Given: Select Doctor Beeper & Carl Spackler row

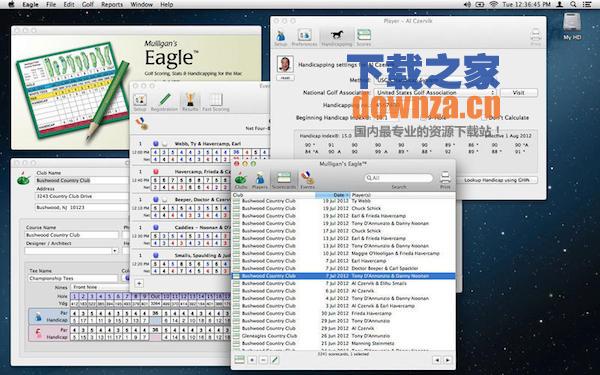Looking at the screenshot, I should [343, 268].
